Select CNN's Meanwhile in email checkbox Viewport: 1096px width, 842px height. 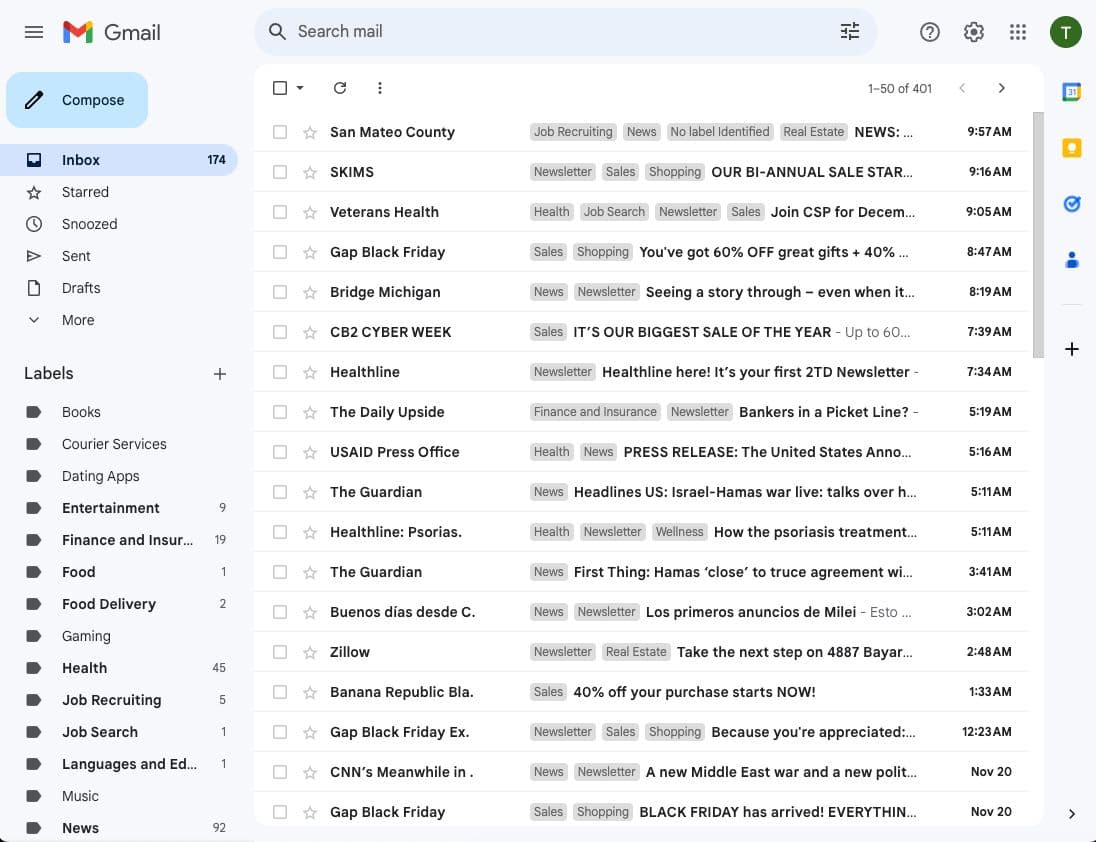click(x=280, y=771)
